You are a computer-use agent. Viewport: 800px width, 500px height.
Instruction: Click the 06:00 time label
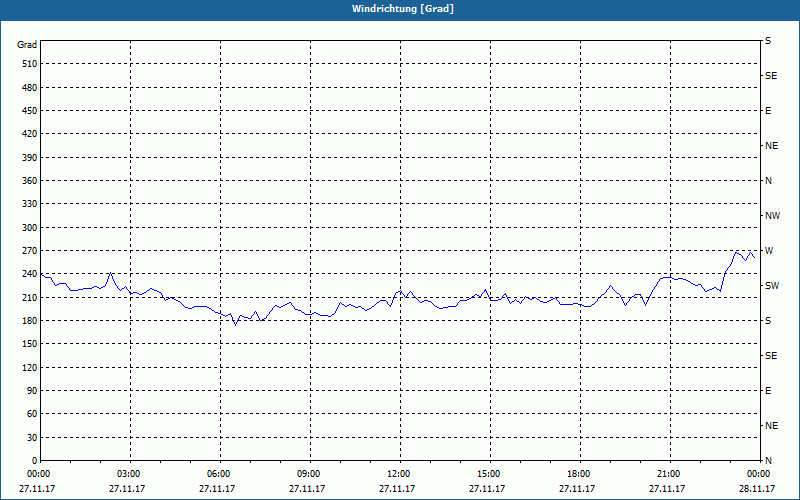[220, 474]
